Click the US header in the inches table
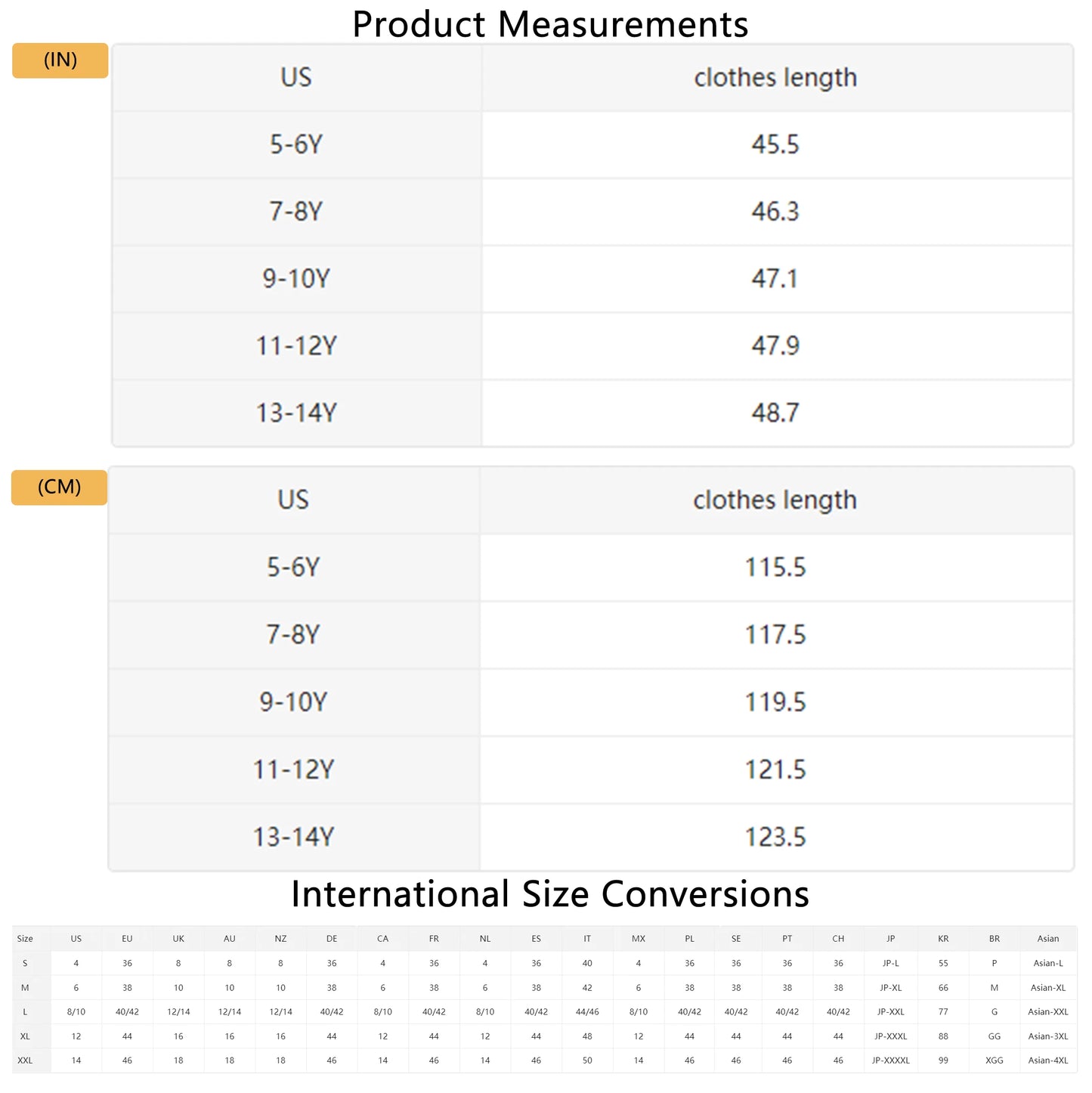1092x1093 pixels. [x=296, y=77]
